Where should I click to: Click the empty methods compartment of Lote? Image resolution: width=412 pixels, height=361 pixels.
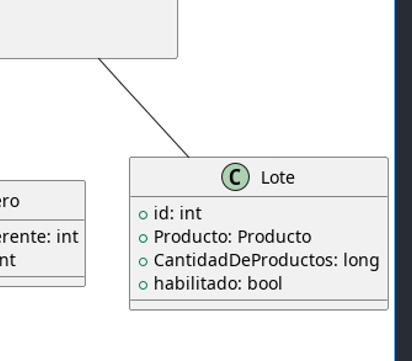tap(259, 305)
